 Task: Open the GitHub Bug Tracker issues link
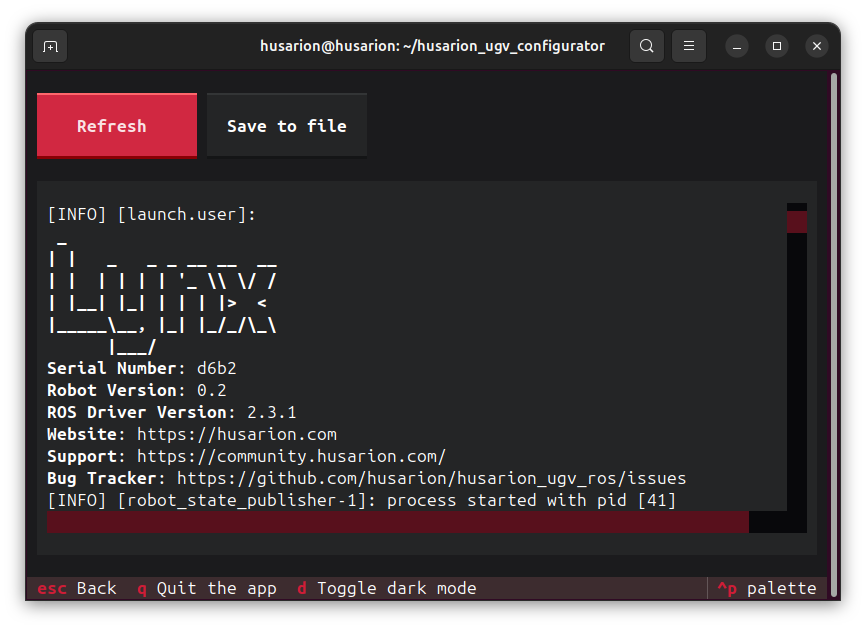click(x=431, y=478)
